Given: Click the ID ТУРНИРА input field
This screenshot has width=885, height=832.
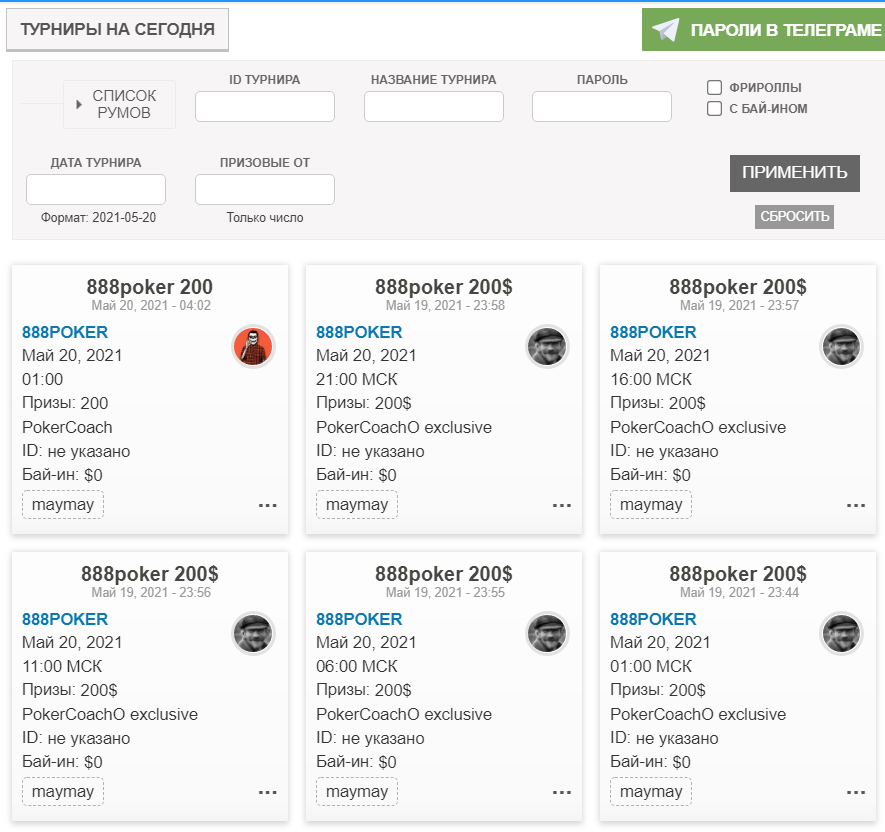Looking at the screenshot, I should click(265, 107).
